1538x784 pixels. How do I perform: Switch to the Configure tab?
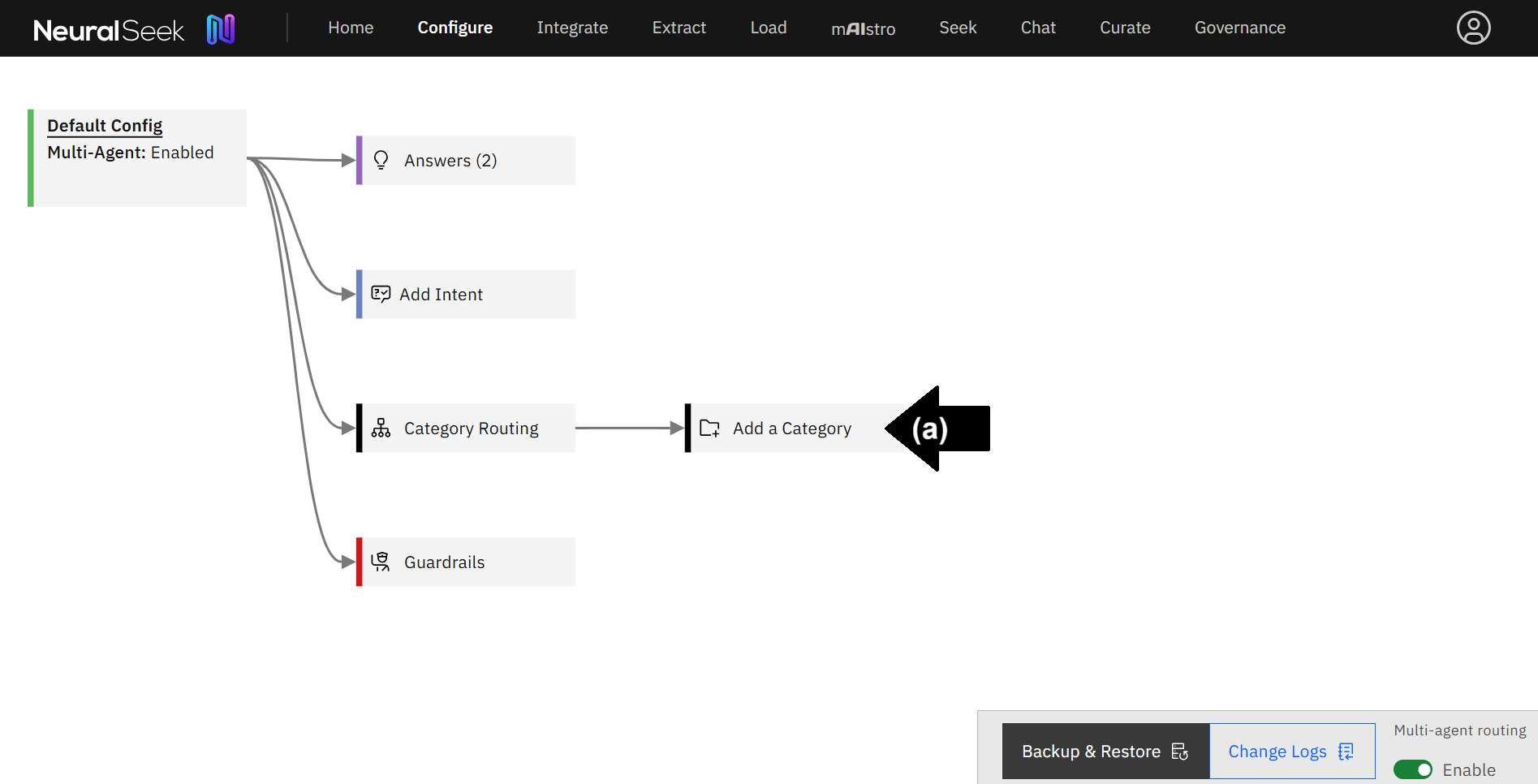pyautogui.click(x=455, y=28)
